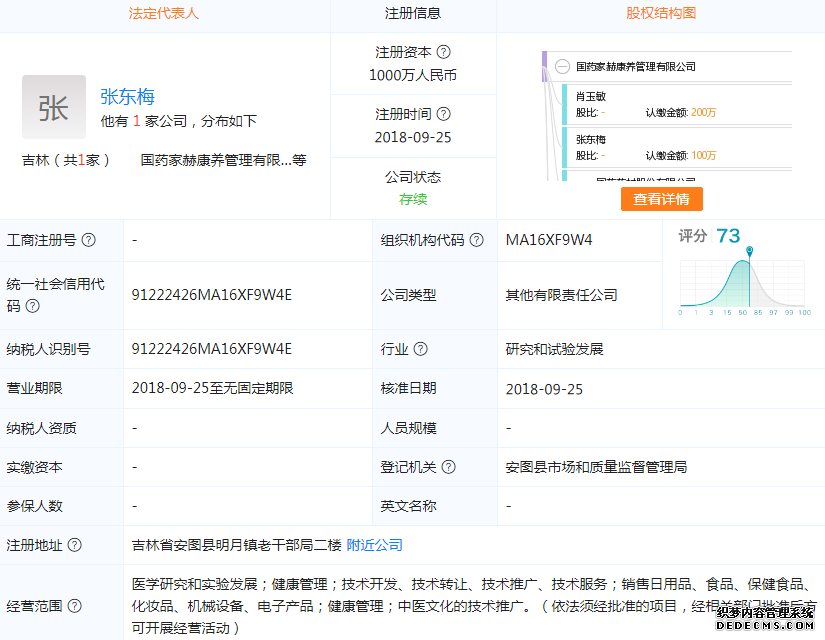Click the 英文名称 row label
825x640 pixels.
[x=408, y=506]
